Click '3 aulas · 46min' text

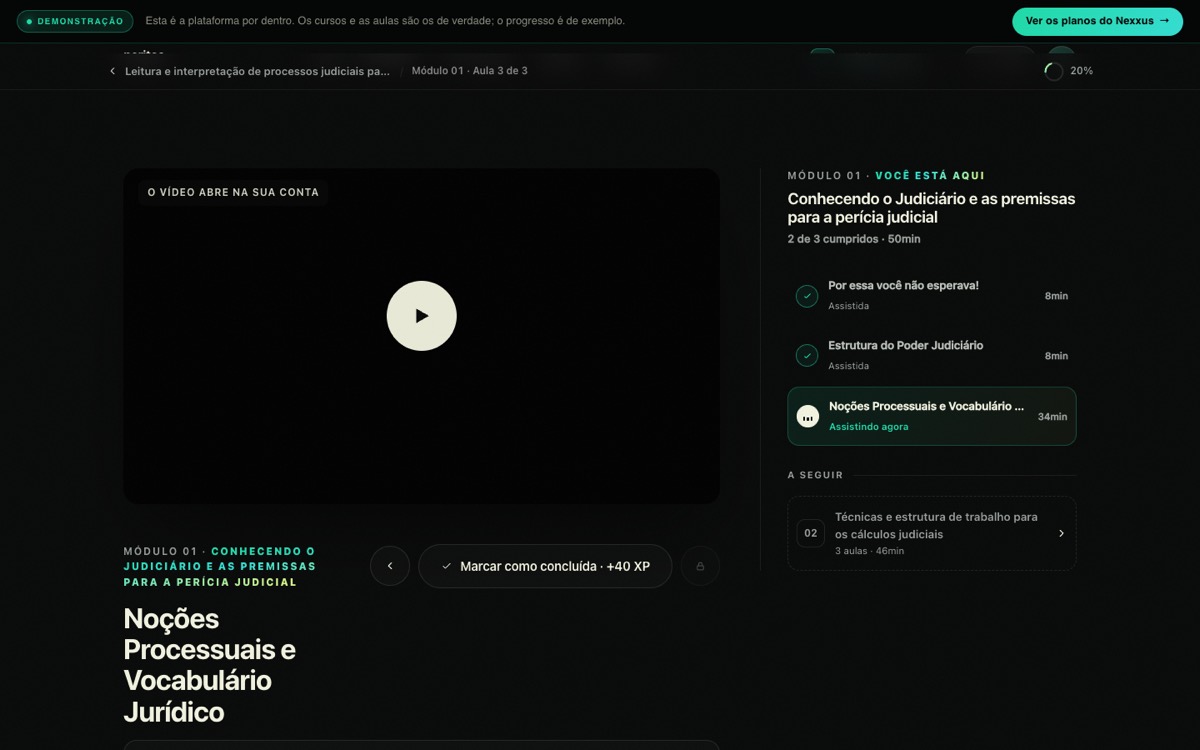pos(869,551)
